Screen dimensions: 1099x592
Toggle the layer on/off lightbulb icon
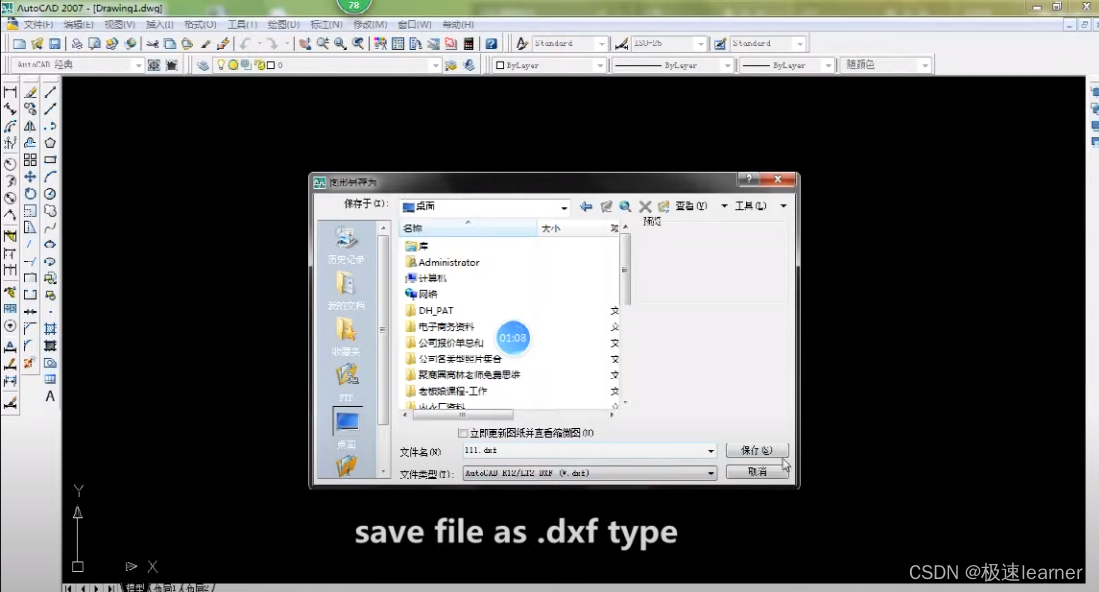pos(221,65)
